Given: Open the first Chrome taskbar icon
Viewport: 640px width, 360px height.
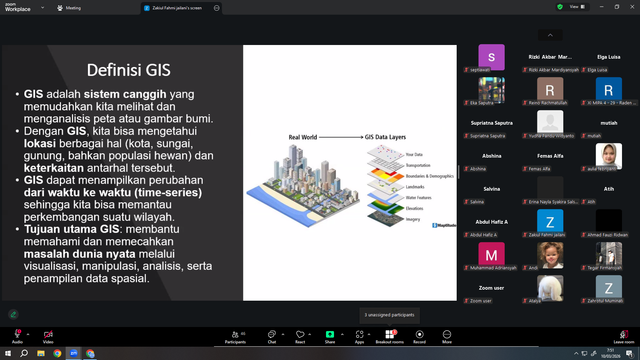Looking at the screenshot, I should [x=57, y=353].
